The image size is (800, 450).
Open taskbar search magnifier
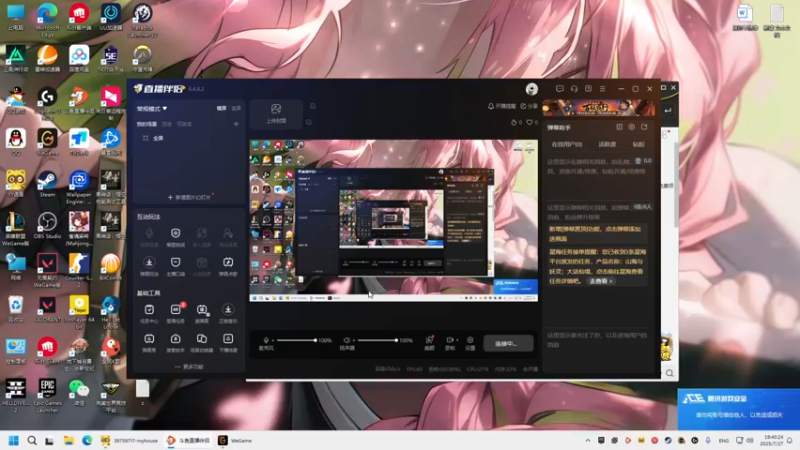pos(32,440)
